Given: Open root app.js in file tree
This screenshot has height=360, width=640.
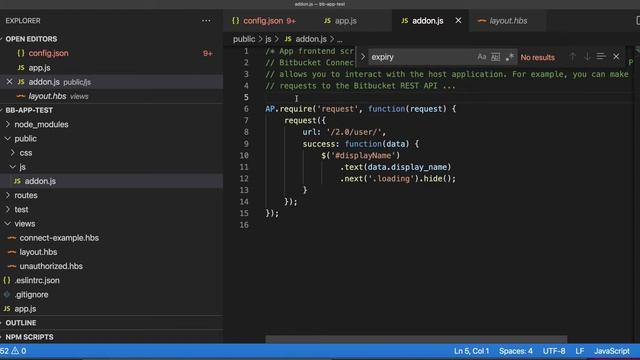Looking at the screenshot, I should 111,309.
